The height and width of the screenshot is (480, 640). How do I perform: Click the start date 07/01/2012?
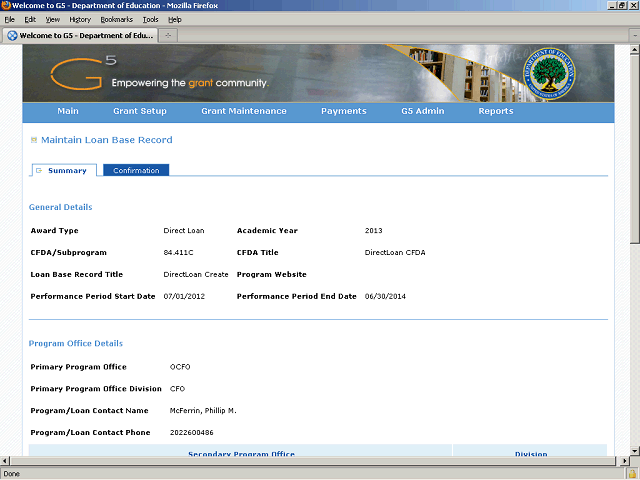184,296
